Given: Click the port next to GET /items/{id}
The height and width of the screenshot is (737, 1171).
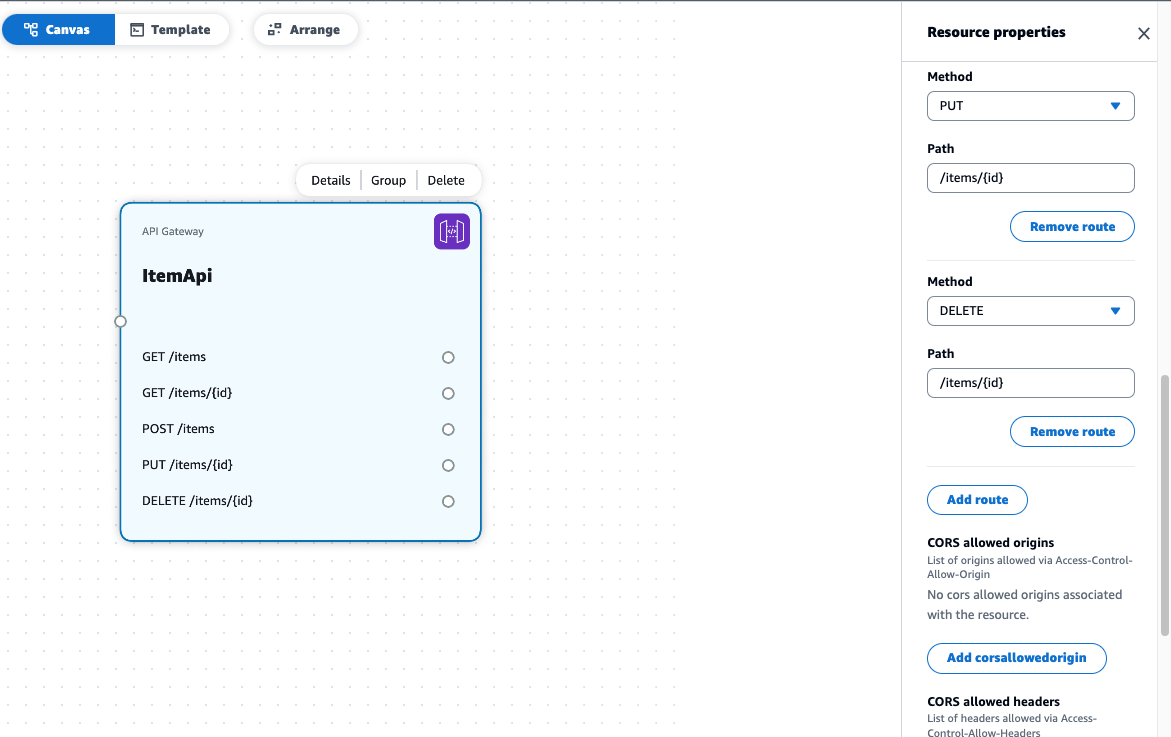Looking at the screenshot, I should tap(448, 393).
